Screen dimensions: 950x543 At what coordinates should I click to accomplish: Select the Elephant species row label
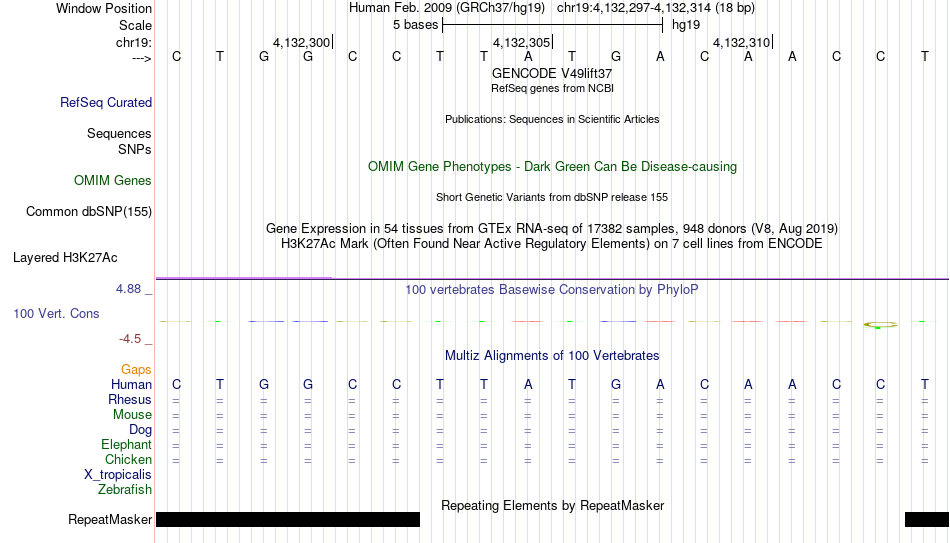(126, 444)
